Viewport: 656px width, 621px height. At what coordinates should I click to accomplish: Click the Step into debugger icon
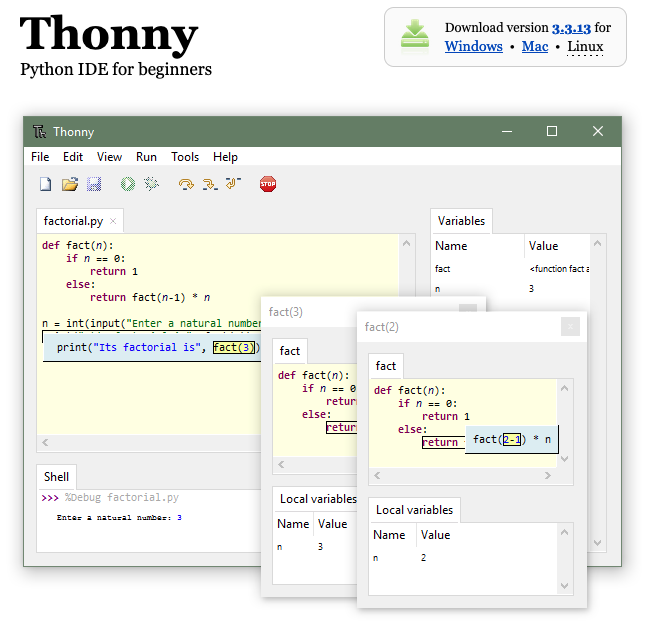(210, 184)
